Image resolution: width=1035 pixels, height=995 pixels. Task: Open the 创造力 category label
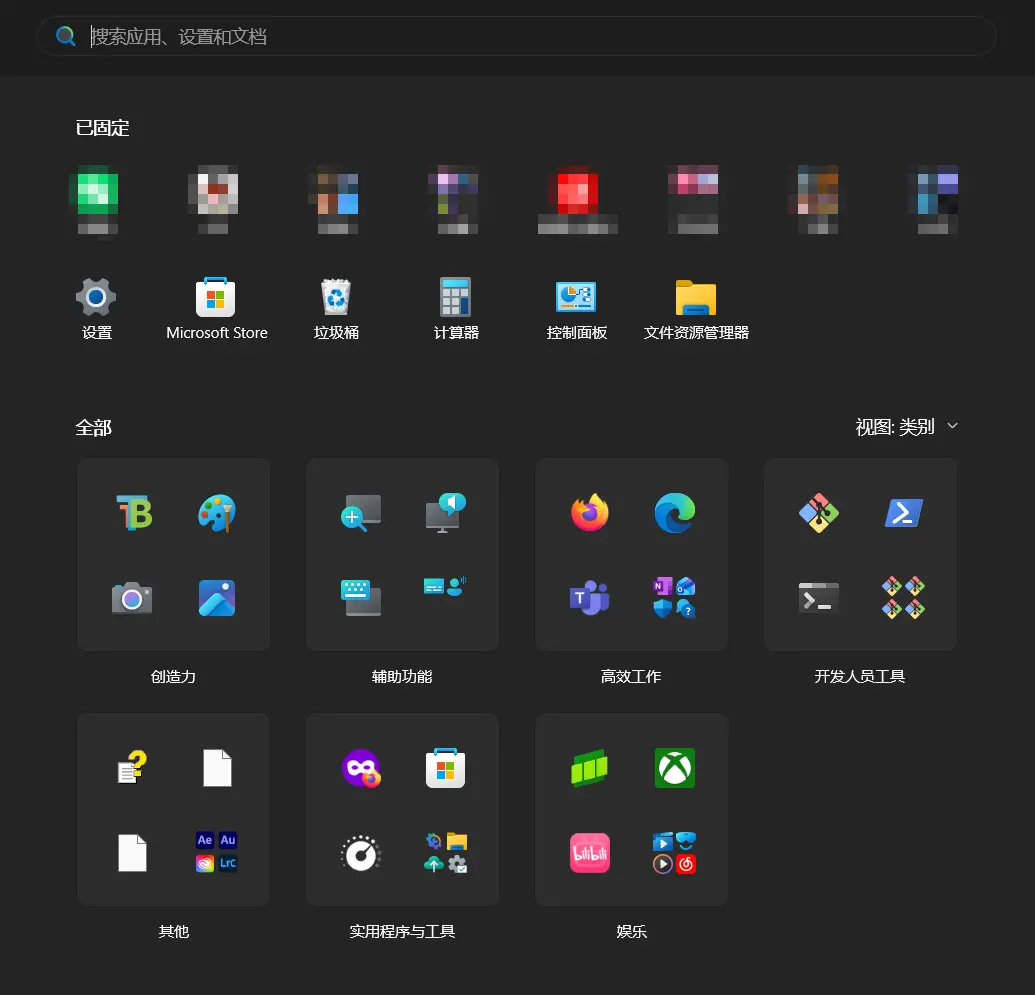point(173,676)
